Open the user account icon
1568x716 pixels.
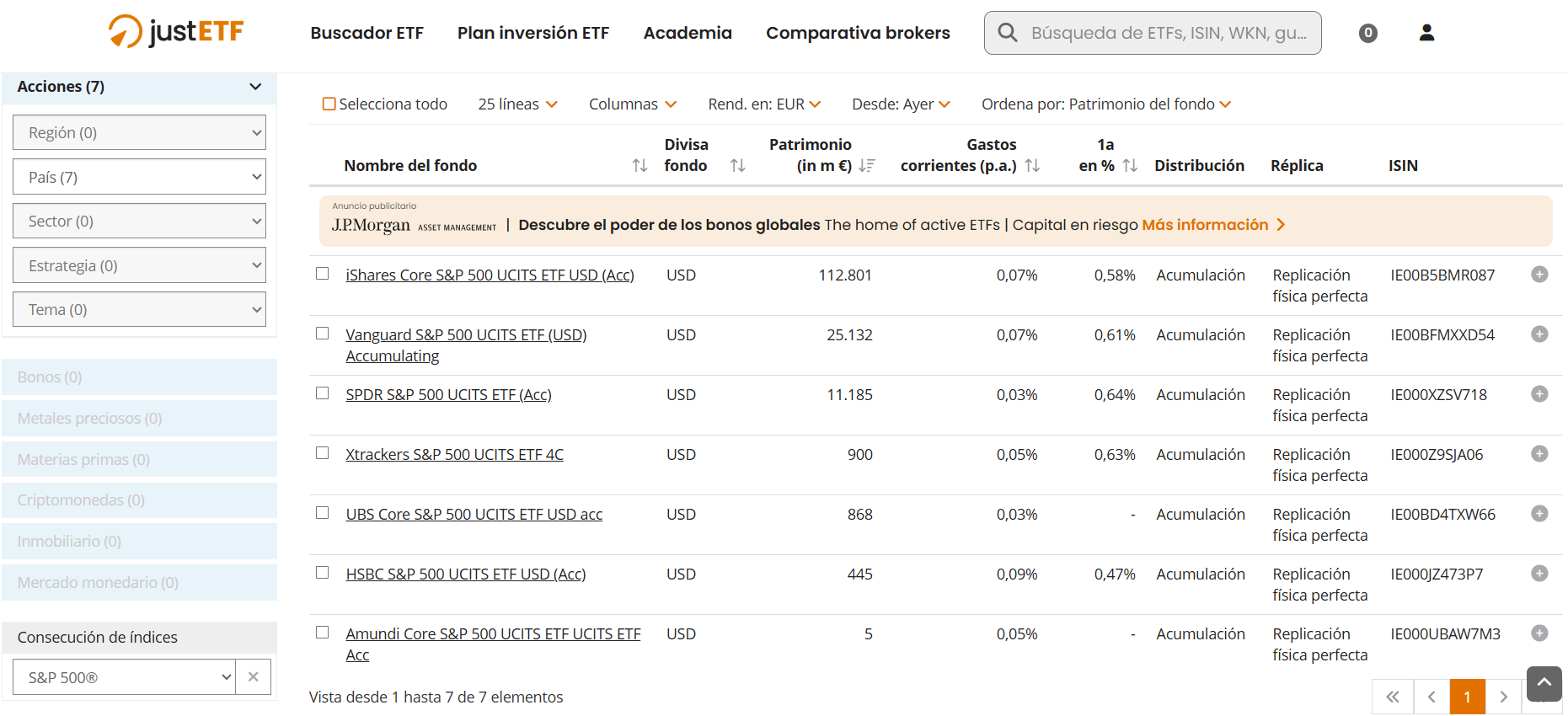click(x=1426, y=33)
